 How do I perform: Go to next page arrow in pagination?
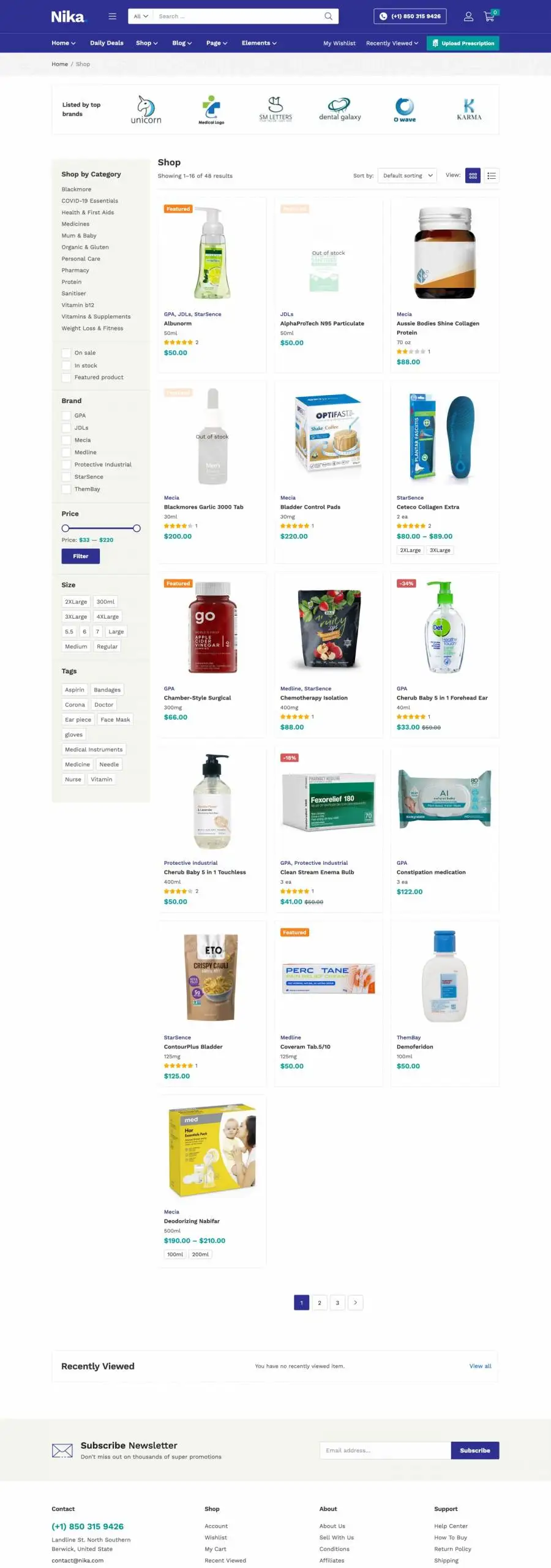(x=355, y=1303)
